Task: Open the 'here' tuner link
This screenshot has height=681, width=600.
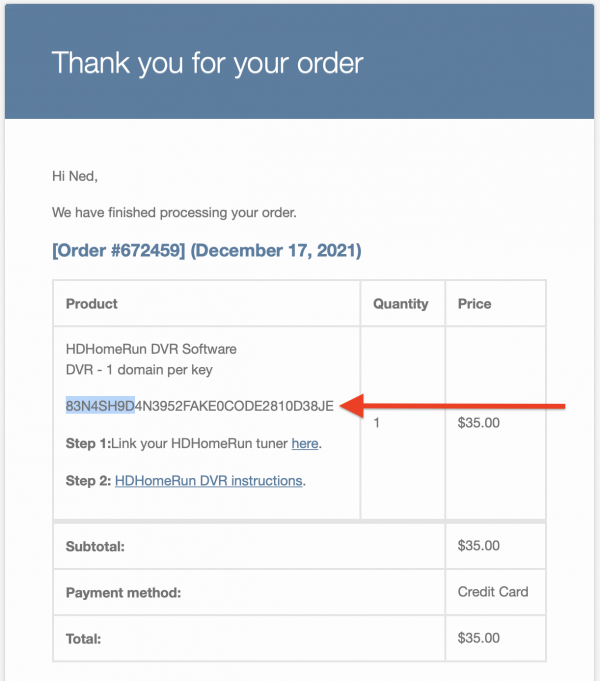Action: pos(305,443)
